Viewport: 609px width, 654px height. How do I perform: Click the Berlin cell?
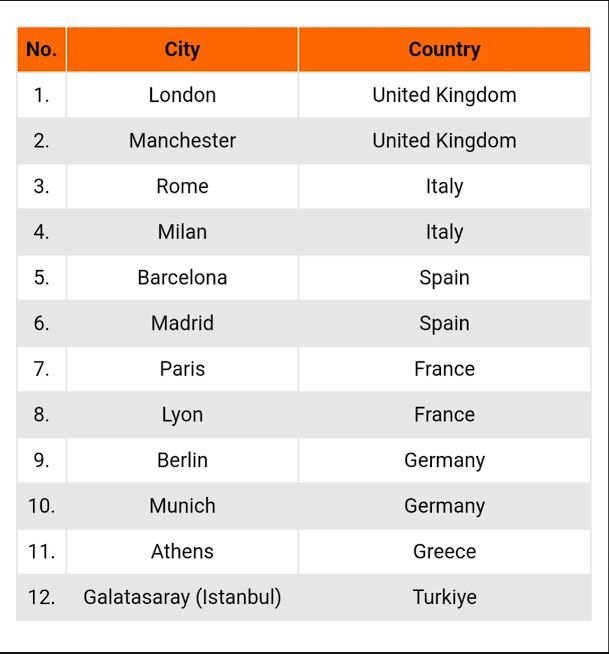click(x=182, y=460)
